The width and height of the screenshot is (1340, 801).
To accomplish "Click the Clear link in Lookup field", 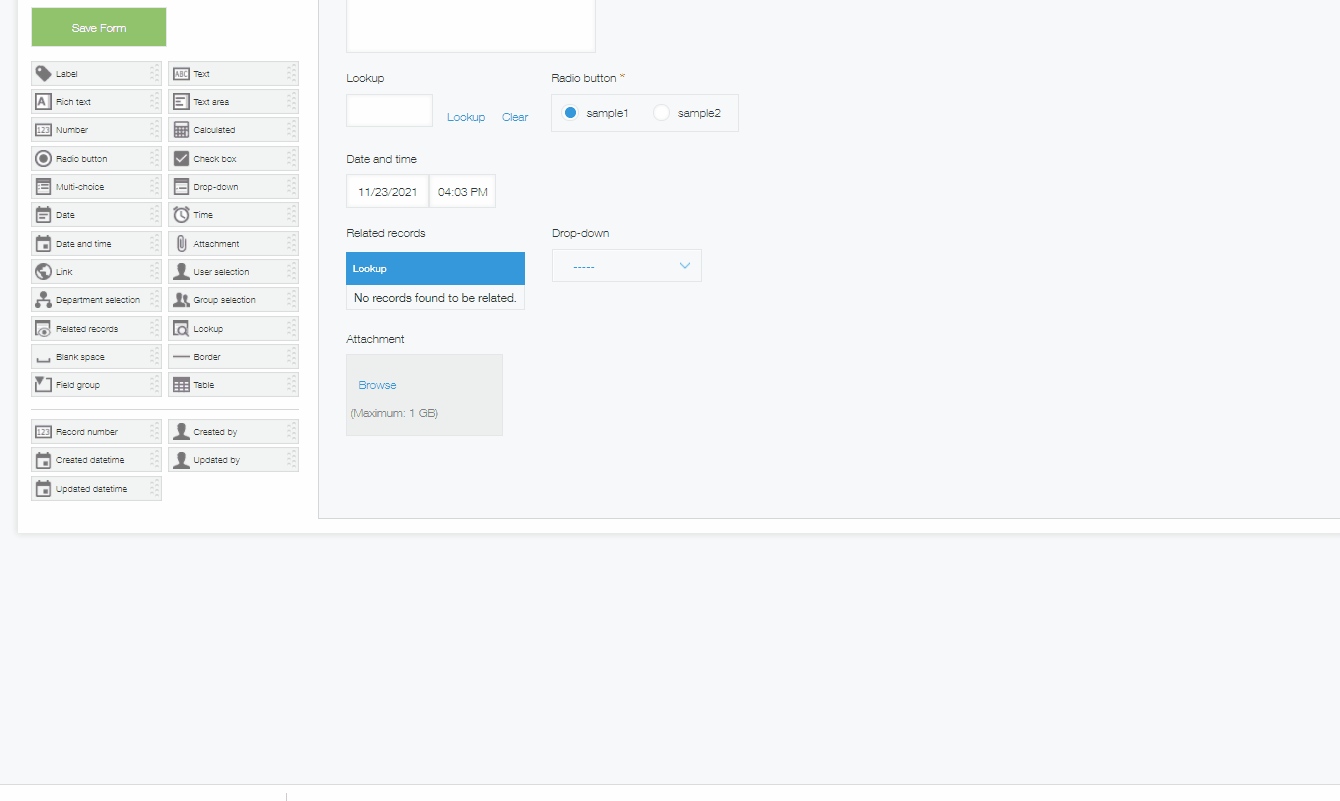I will [515, 117].
